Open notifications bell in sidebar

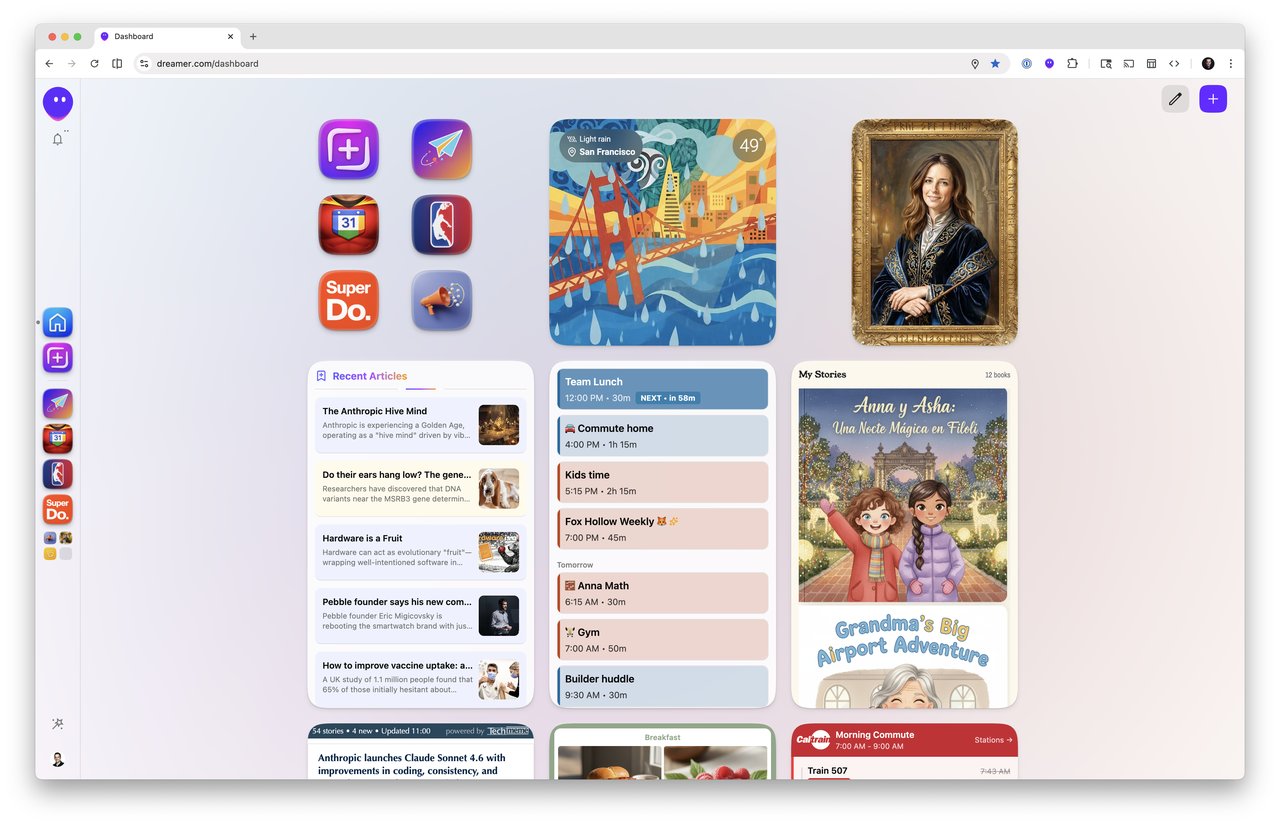point(58,140)
